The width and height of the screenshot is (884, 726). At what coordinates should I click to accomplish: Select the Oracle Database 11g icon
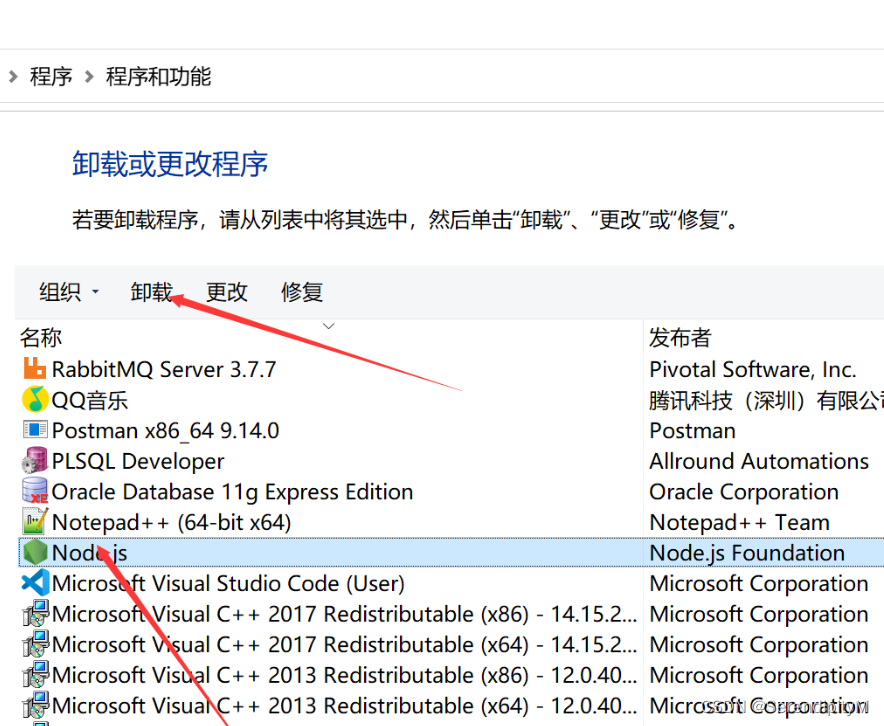[x=33, y=491]
